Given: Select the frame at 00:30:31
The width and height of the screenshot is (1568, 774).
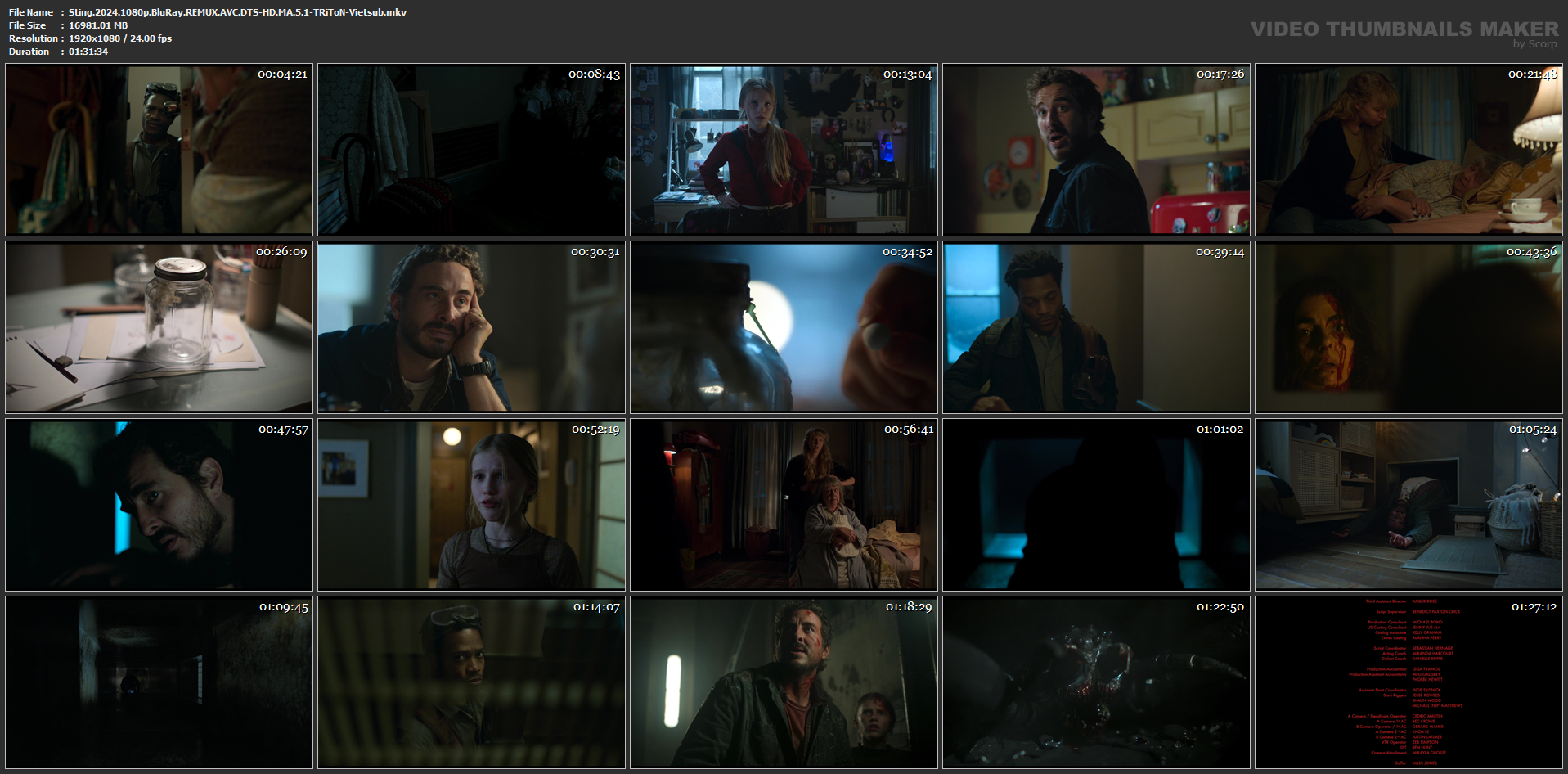Looking at the screenshot, I should [x=471, y=327].
